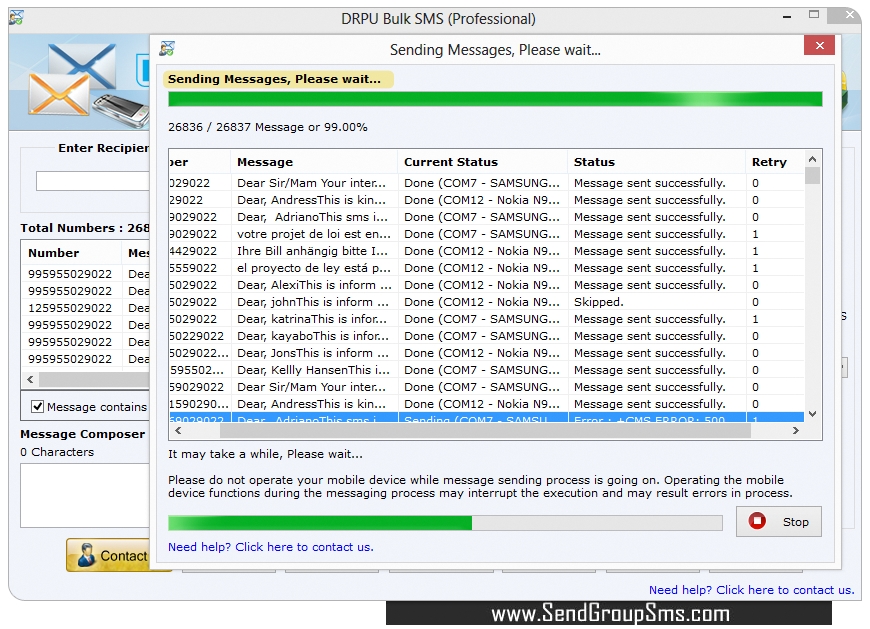Click number 125955029022 in main list
Screen dimensions: 870x629
pos(70,308)
